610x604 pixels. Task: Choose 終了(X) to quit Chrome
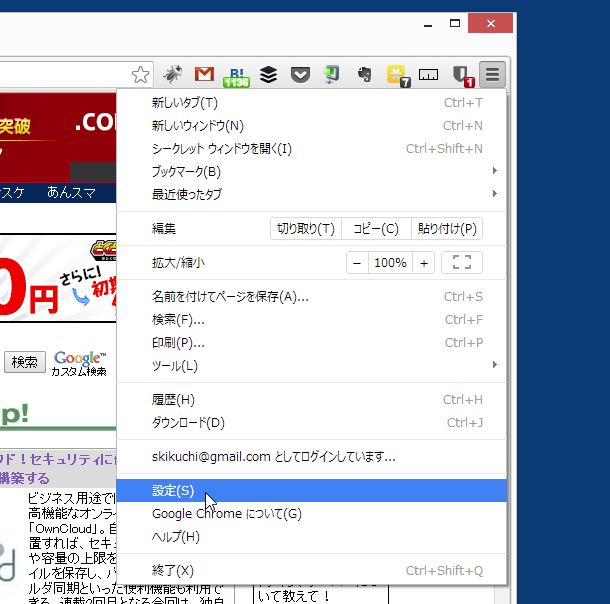pos(311,571)
